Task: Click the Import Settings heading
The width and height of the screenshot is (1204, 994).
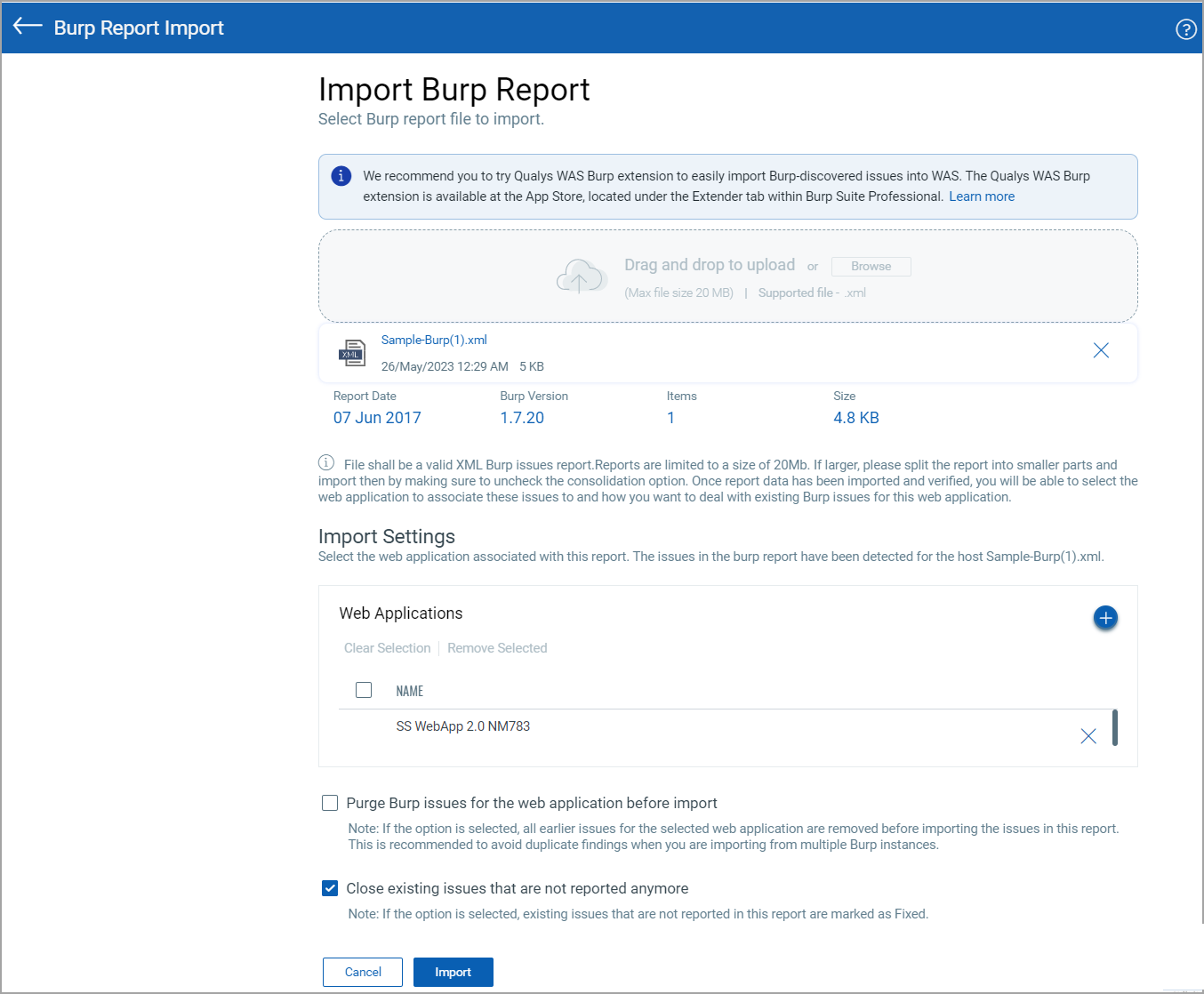Action: coord(387,536)
